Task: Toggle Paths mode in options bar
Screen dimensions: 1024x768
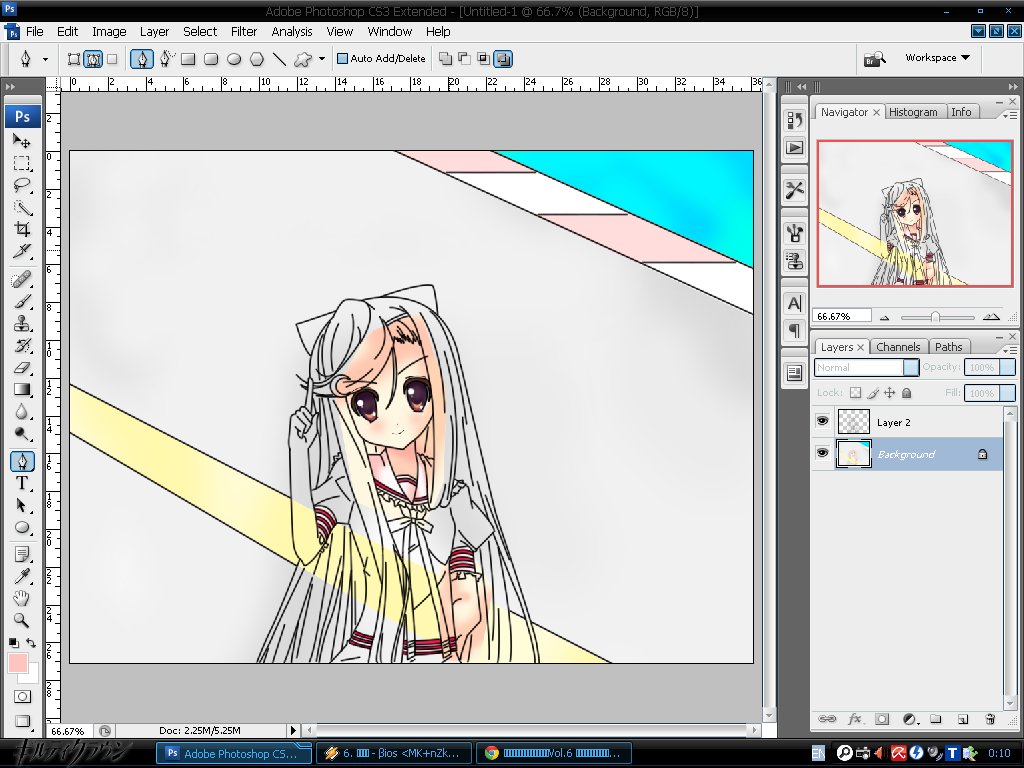Action: 93,59
